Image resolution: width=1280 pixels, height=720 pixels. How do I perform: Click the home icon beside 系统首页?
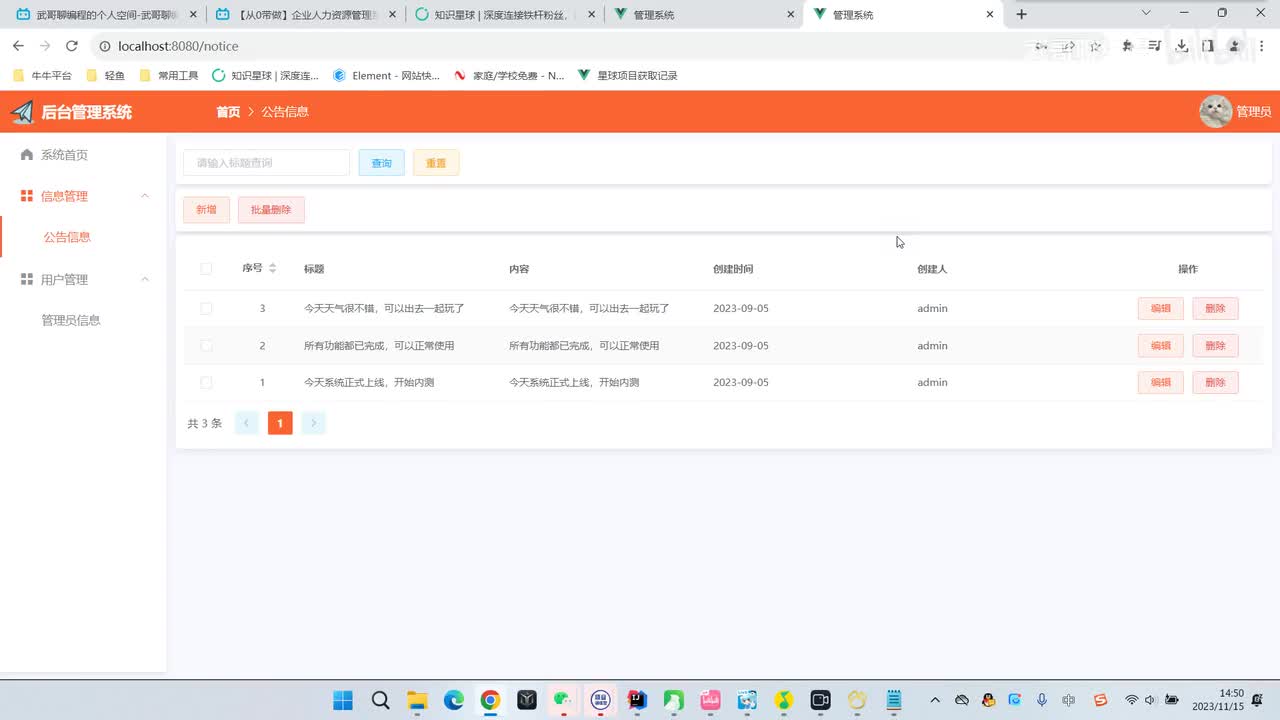click(27, 155)
